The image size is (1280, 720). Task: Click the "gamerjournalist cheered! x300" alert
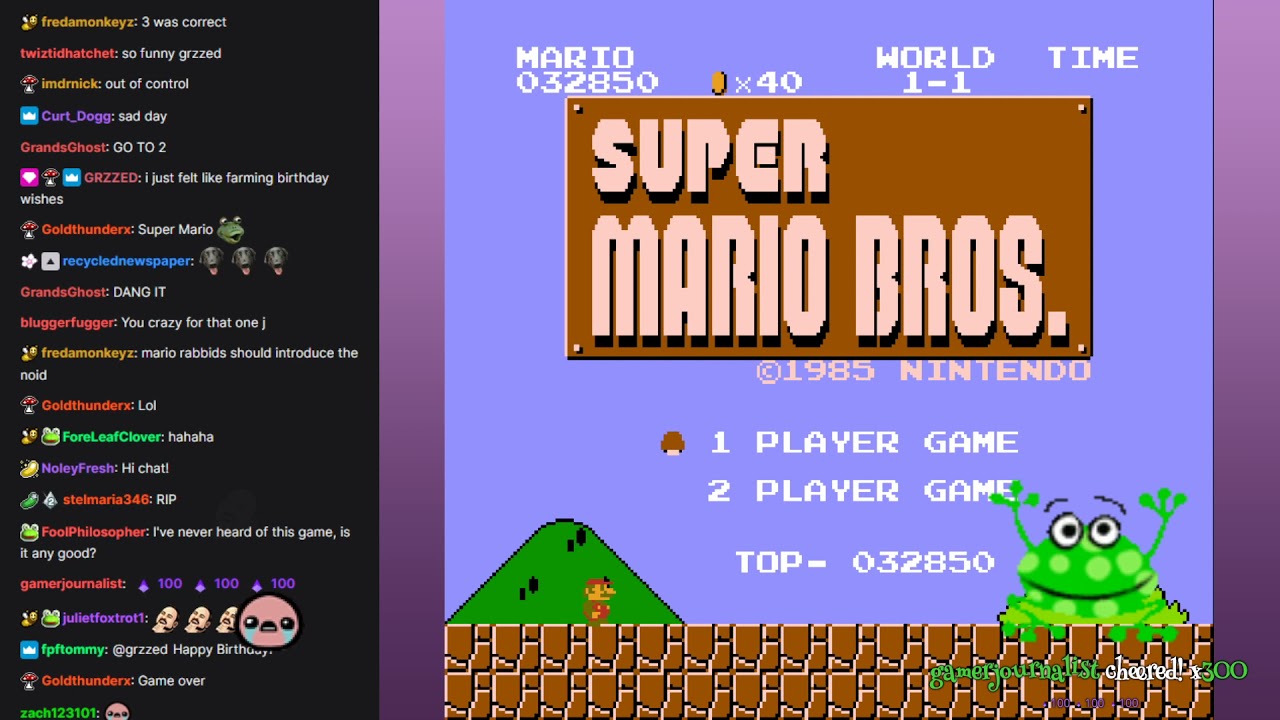[x=1088, y=672]
